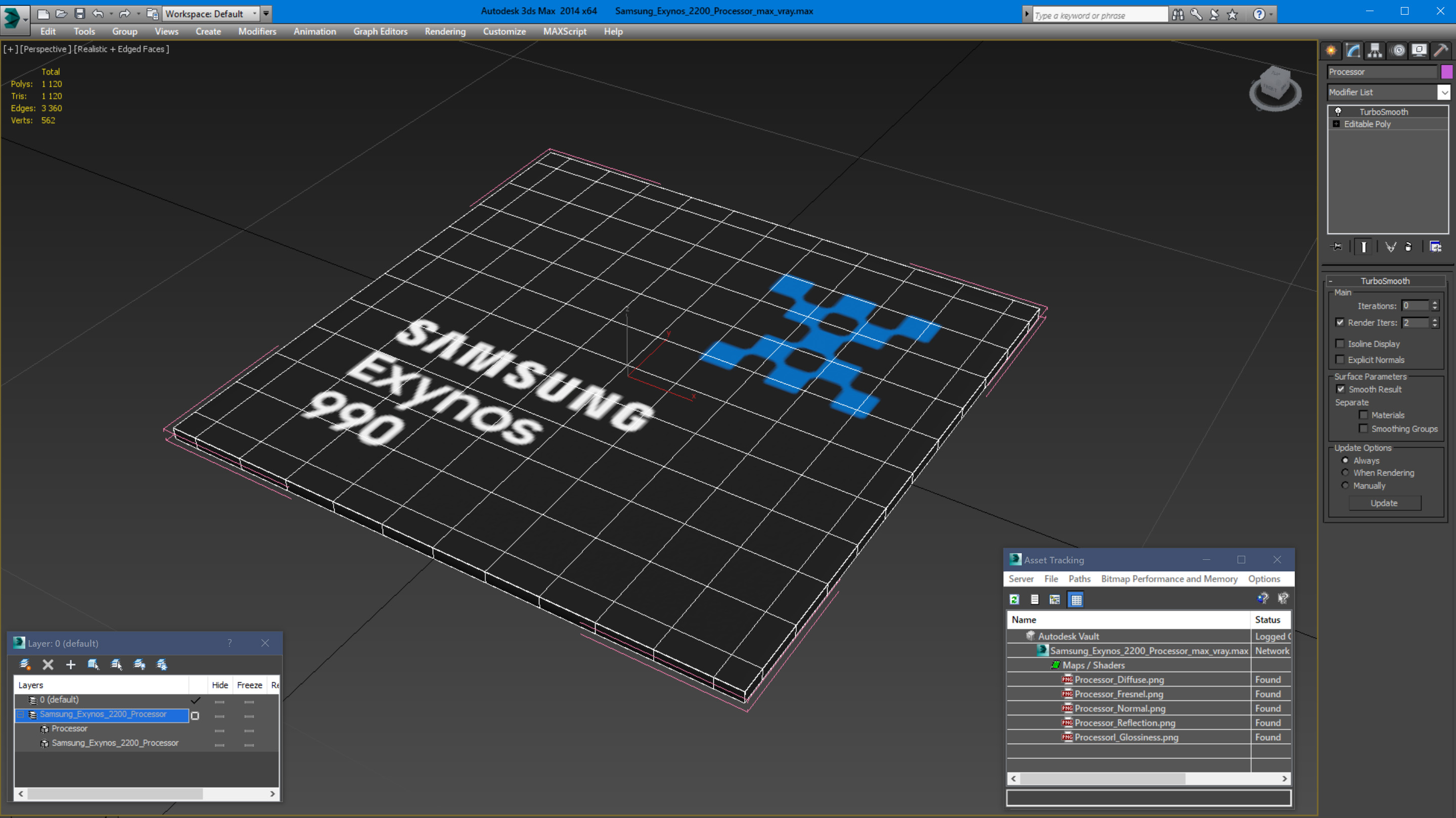Open the Display command panel tab
Image resolution: width=1456 pixels, height=818 pixels.
[x=1419, y=51]
